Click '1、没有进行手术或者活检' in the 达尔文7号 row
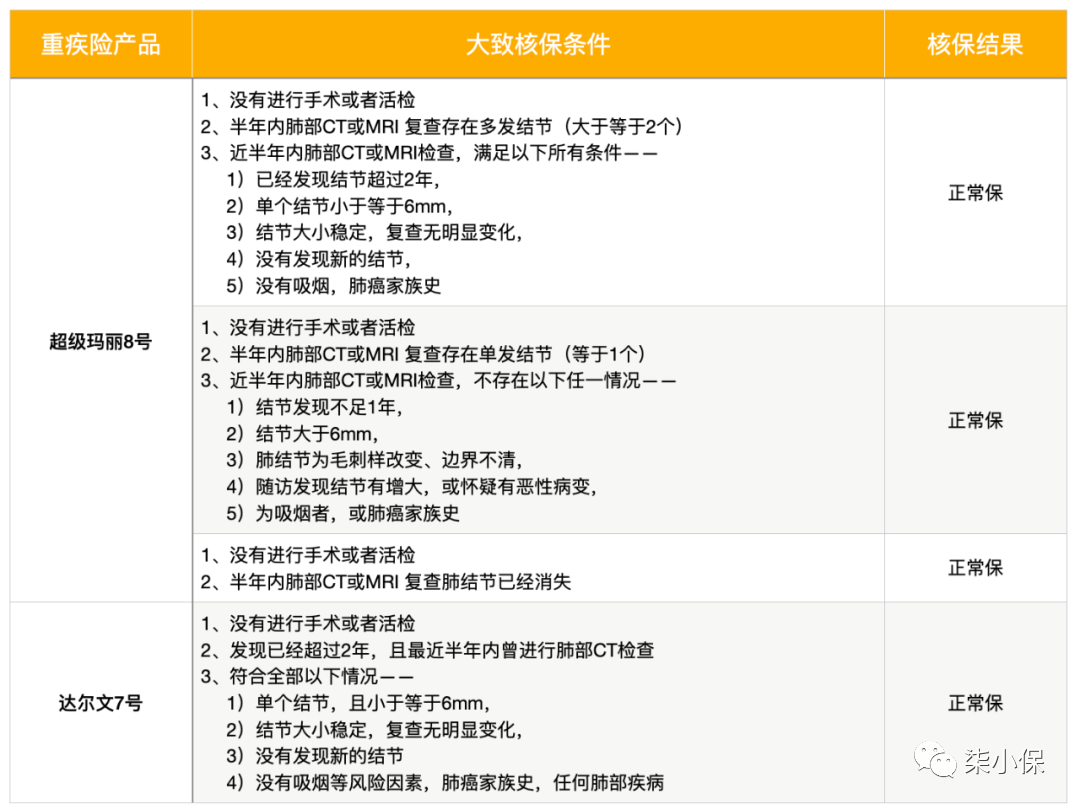This screenshot has width=1080, height=810. pyautogui.click(x=308, y=623)
